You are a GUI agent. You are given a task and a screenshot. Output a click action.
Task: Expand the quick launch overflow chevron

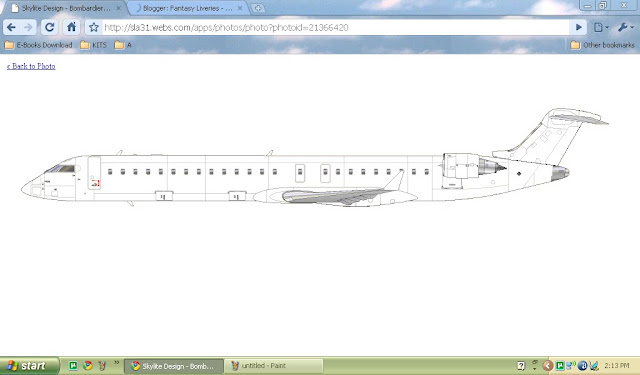point(116,362)
